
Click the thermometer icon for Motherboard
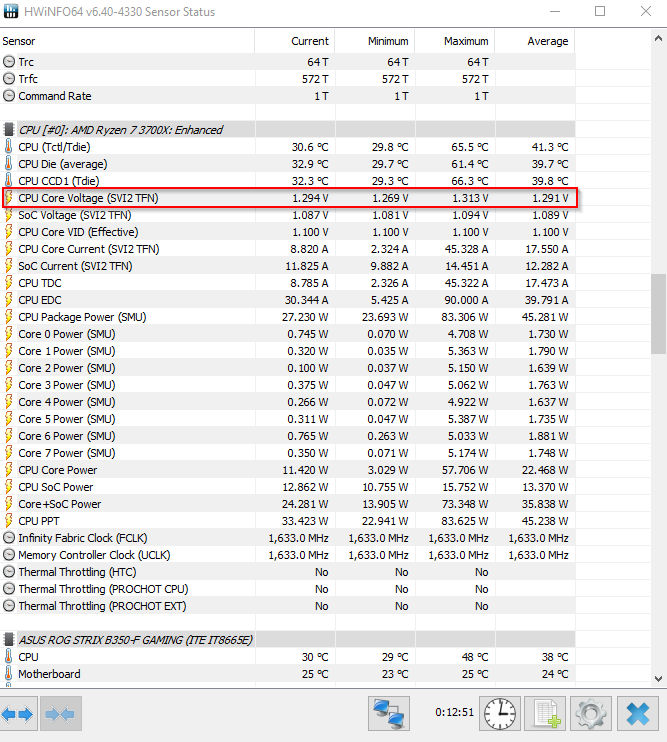pyautogui.click(x=9, y=673)
